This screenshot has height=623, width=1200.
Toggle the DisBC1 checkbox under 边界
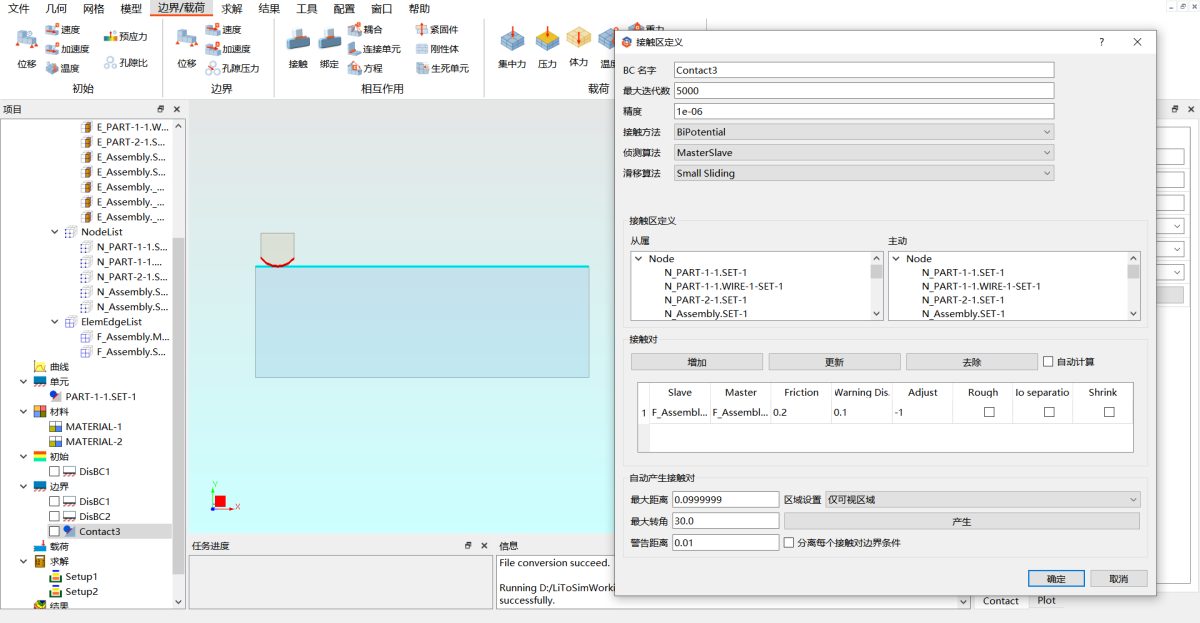(x=55, y=502)
